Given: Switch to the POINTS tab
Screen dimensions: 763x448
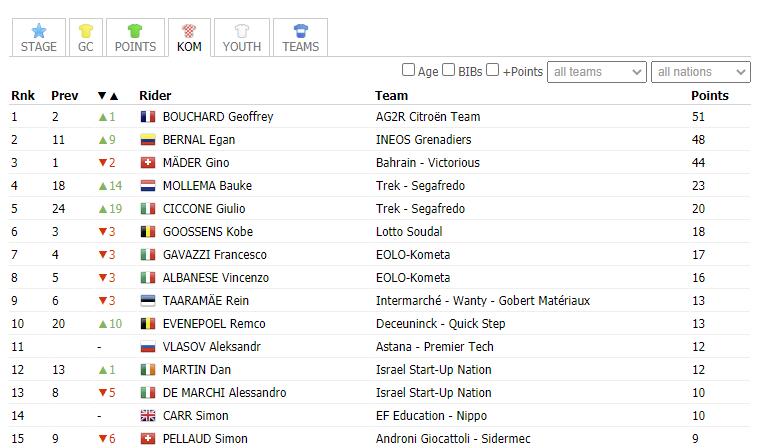Looking at the screenshot, I should [x=135, y=38].
